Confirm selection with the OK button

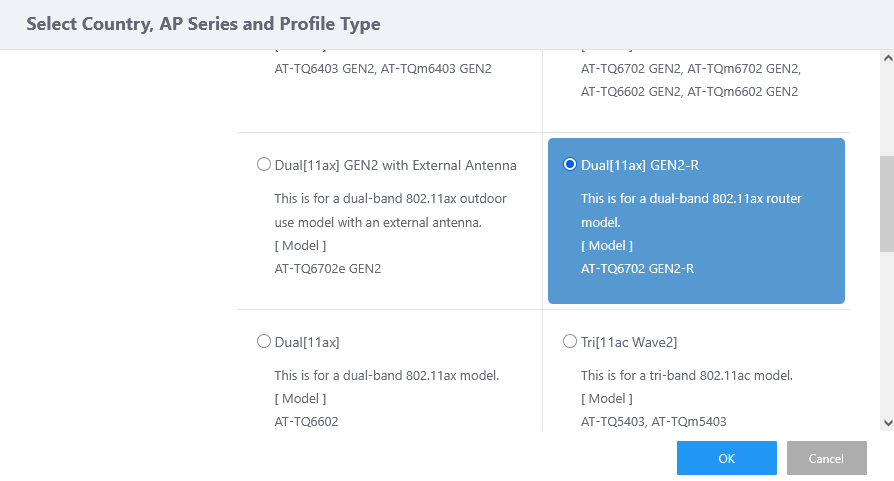click(x=726, y=458)
